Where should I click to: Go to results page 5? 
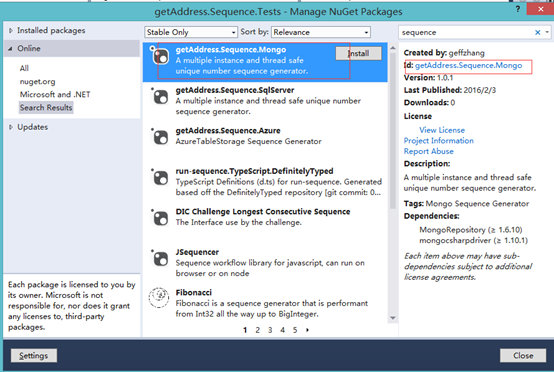coord(295,330)
